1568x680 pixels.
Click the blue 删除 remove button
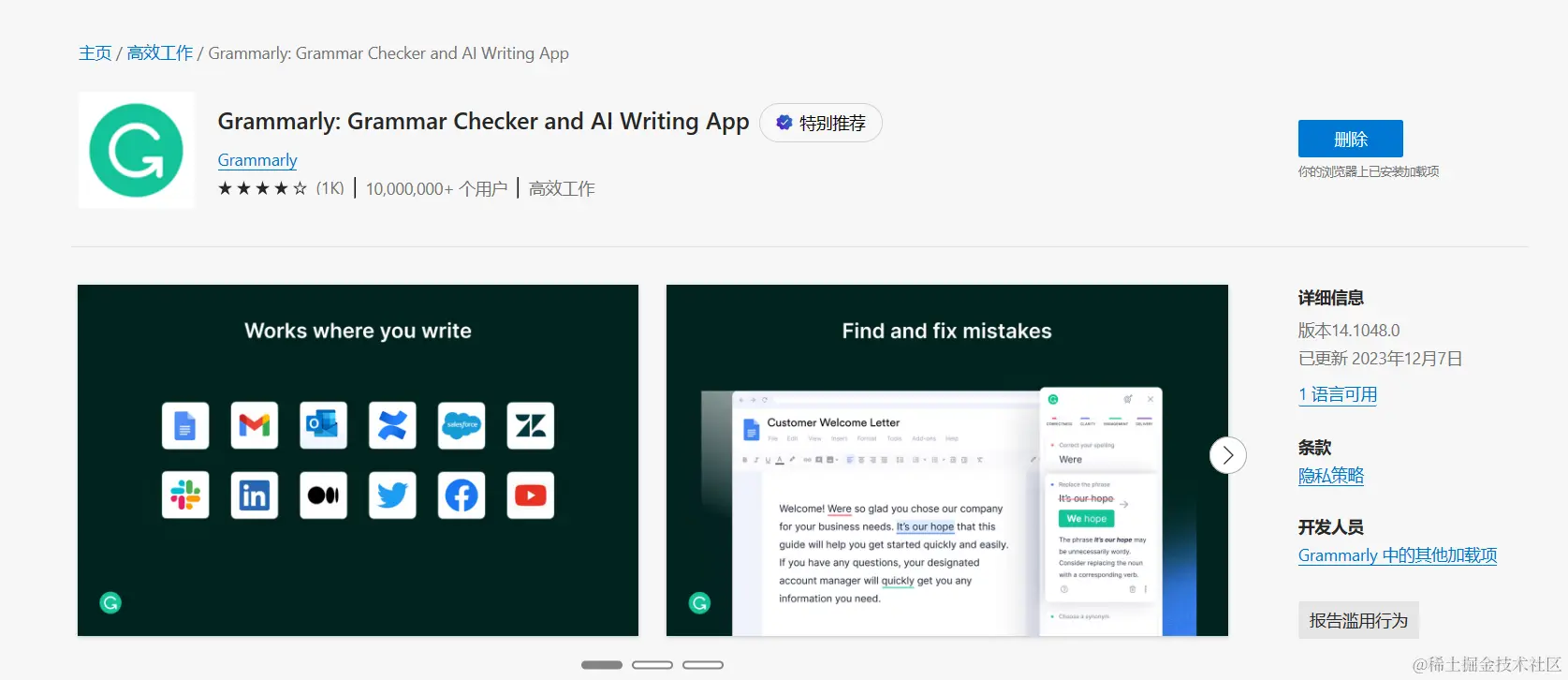click(1351, 139)
